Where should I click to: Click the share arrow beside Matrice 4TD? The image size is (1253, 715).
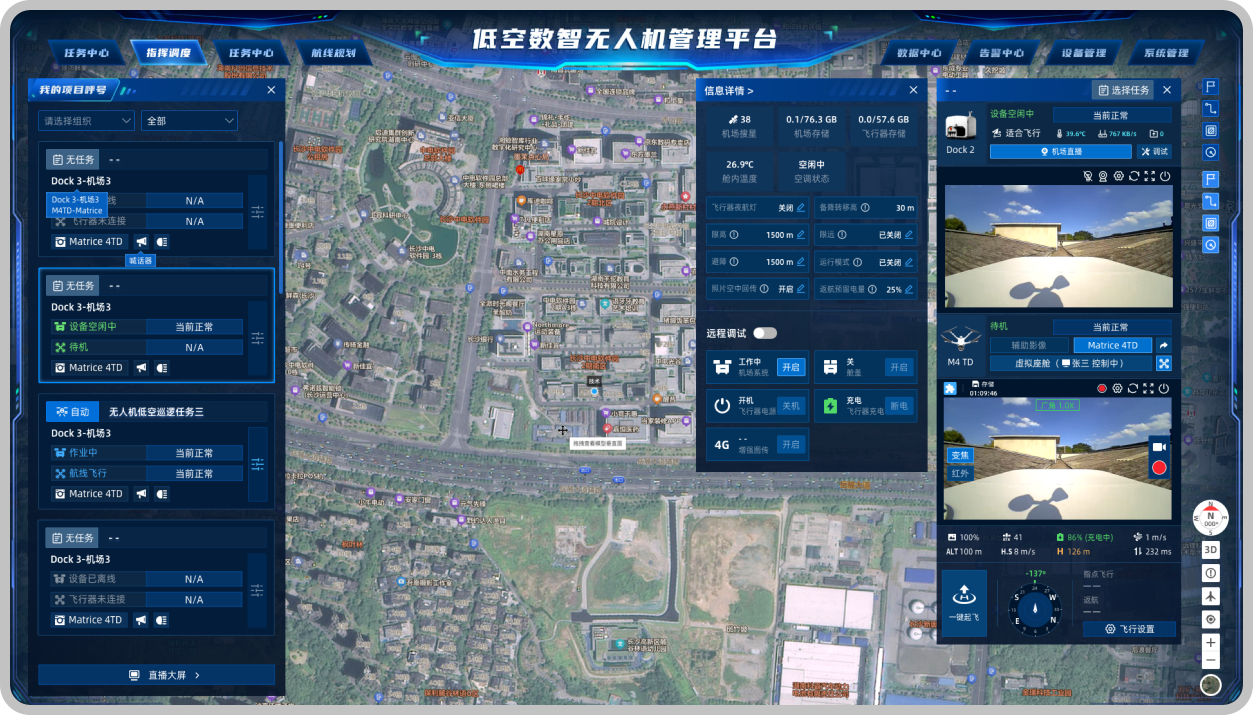click(1163, 345)
